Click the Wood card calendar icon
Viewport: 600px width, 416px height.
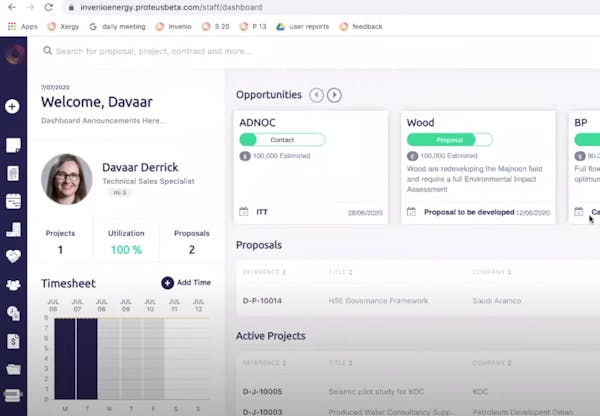tap(411, 211)
